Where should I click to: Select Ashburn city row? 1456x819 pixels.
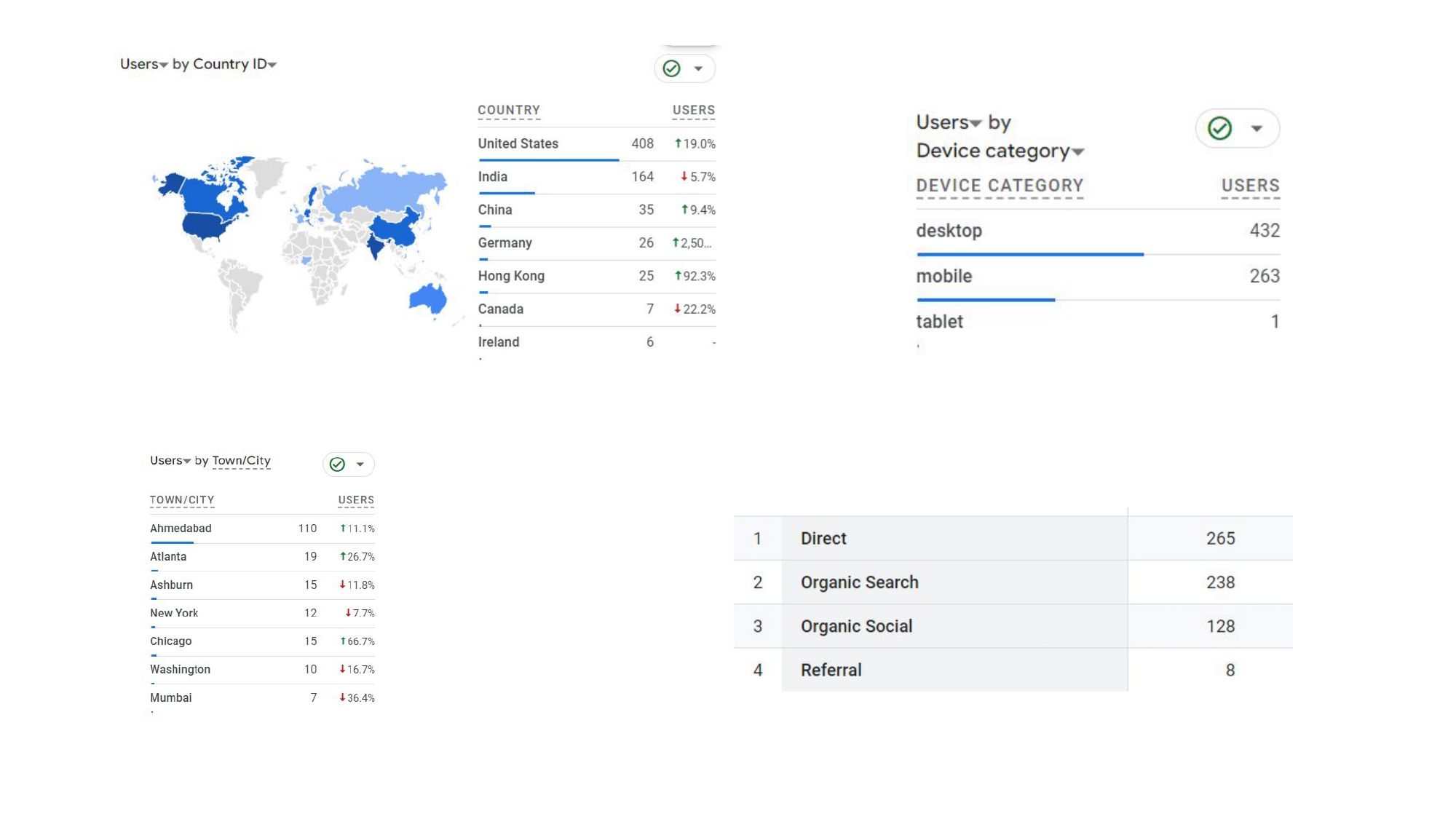[262, 586]
